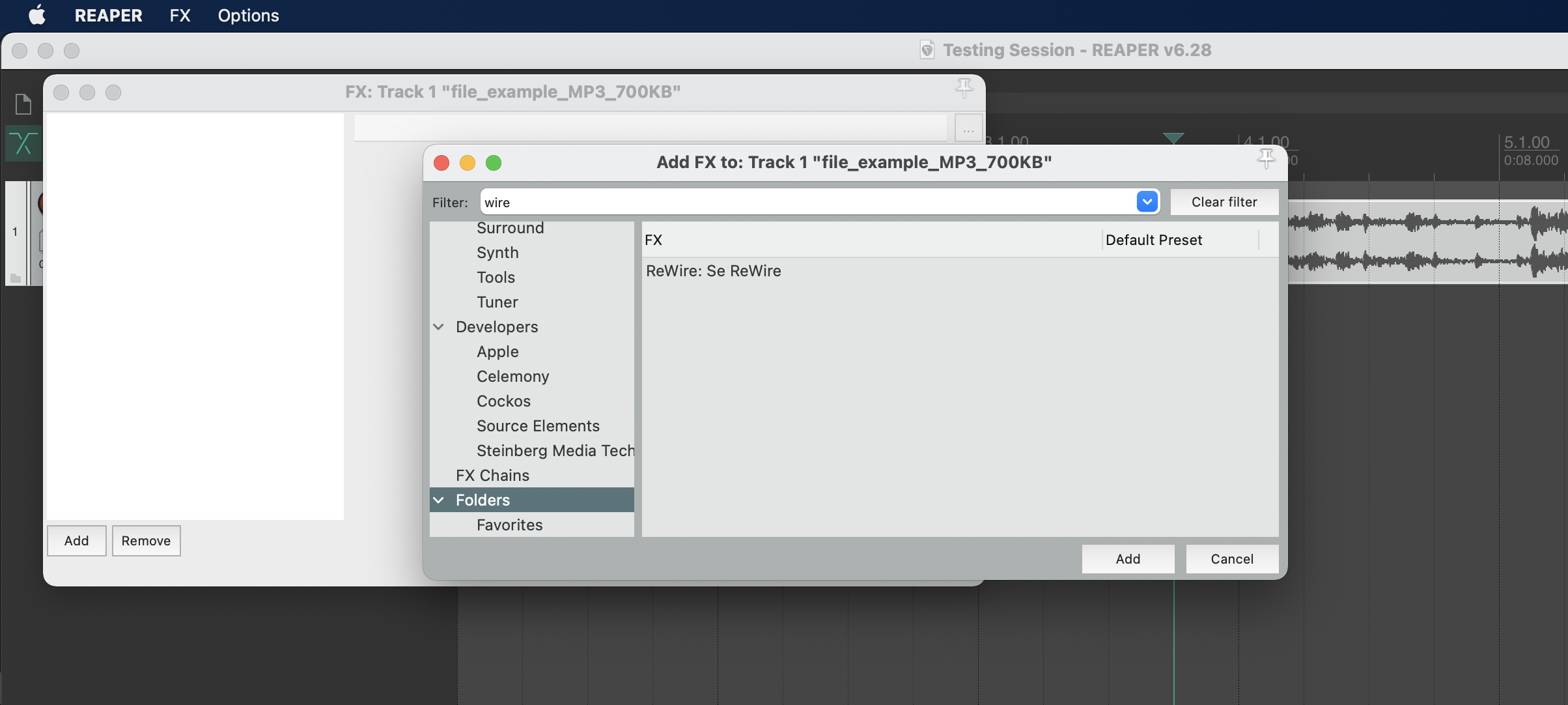This screenshot has width=1568, height=705.
Task: Click the new project file icon
Action: click(x=23, y=104)
